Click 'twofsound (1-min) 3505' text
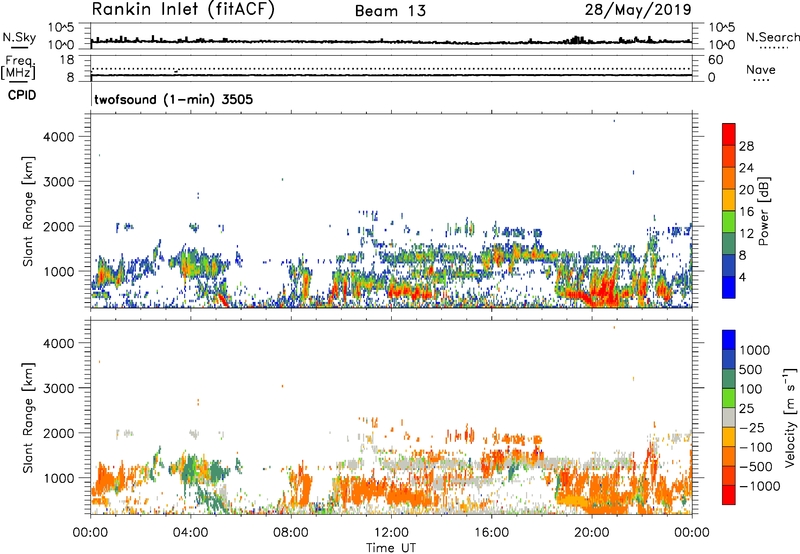Viewport: 800px width, 554px height. click(173, 99)
